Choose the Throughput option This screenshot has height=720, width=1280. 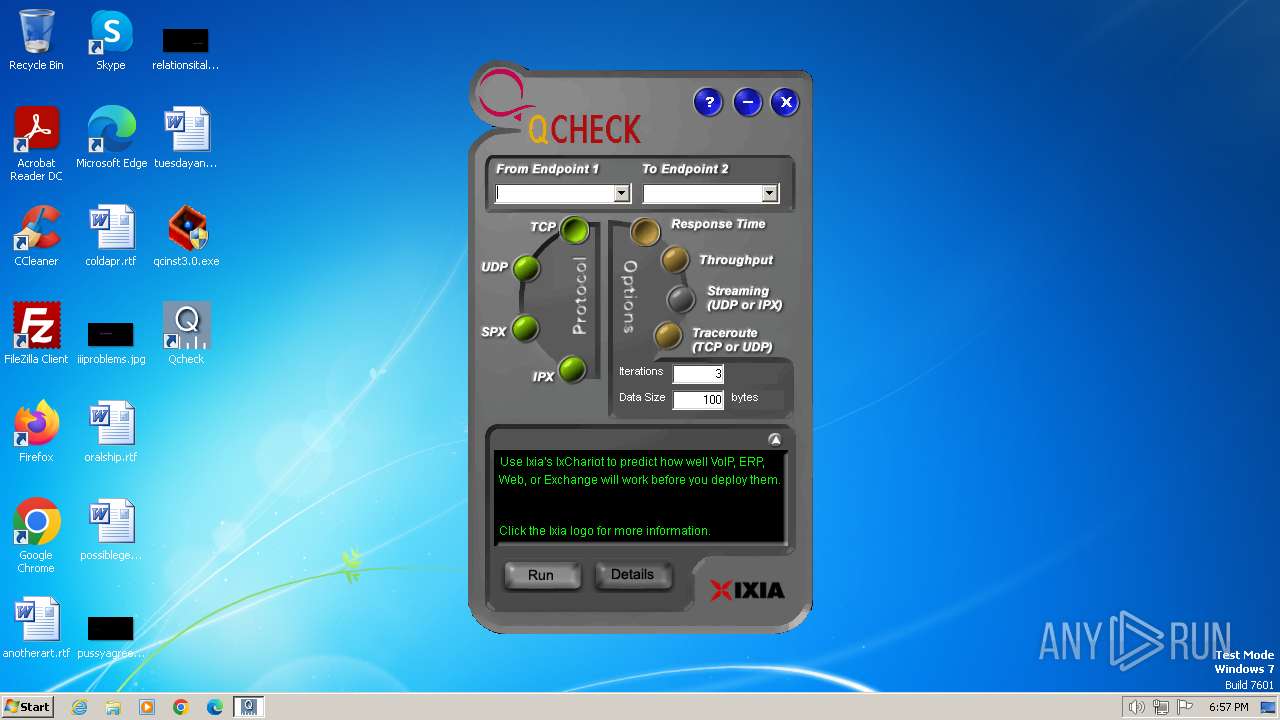(x=675, y=260)
